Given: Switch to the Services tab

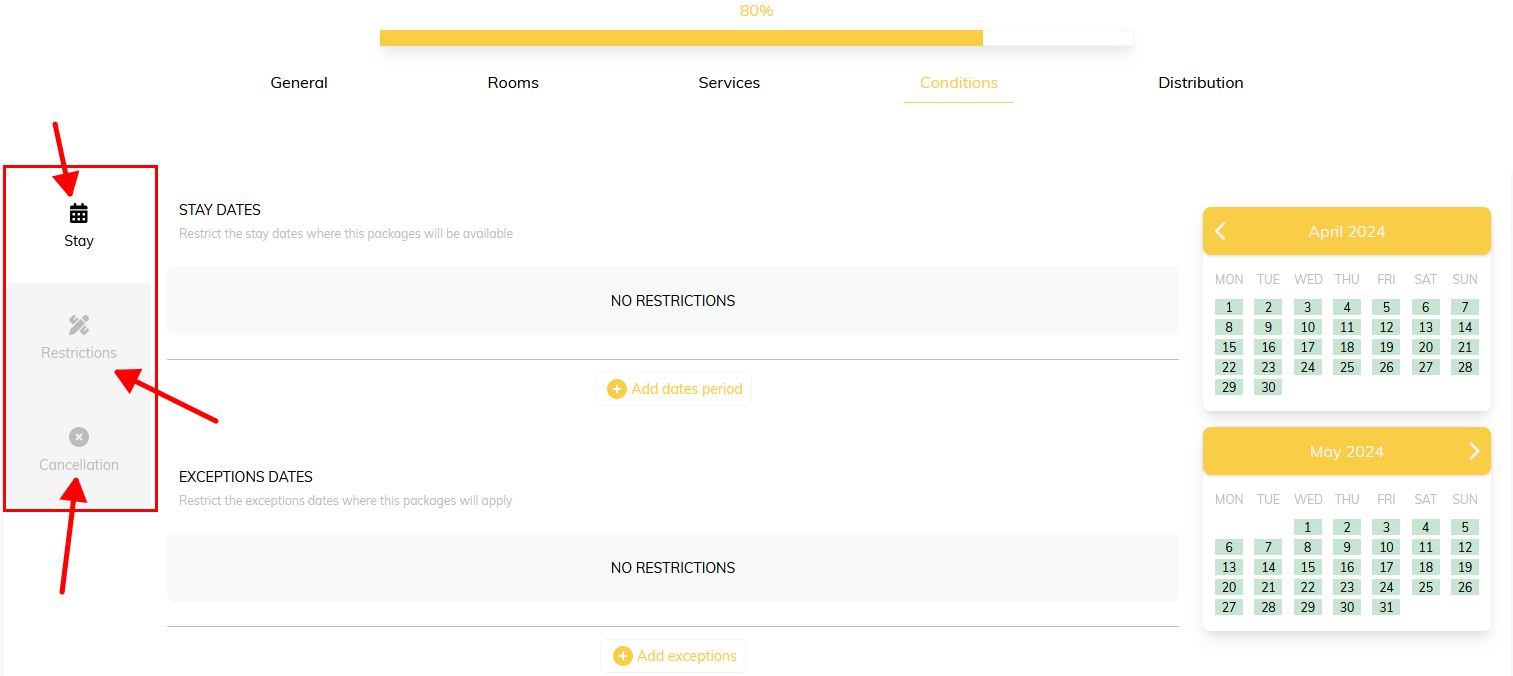Looking at the screenshot, I should click(x=729, y=83).
